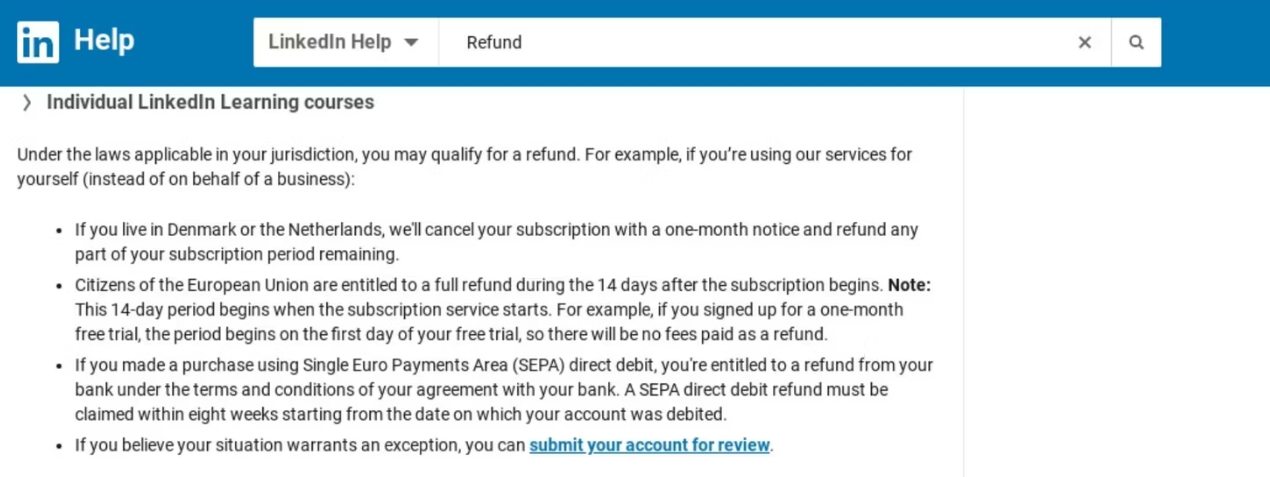Viewport: 1270px width, 477px height.
Task: Click the LinkedIn "in" logo icon
Action: click(x=38, y=42)
